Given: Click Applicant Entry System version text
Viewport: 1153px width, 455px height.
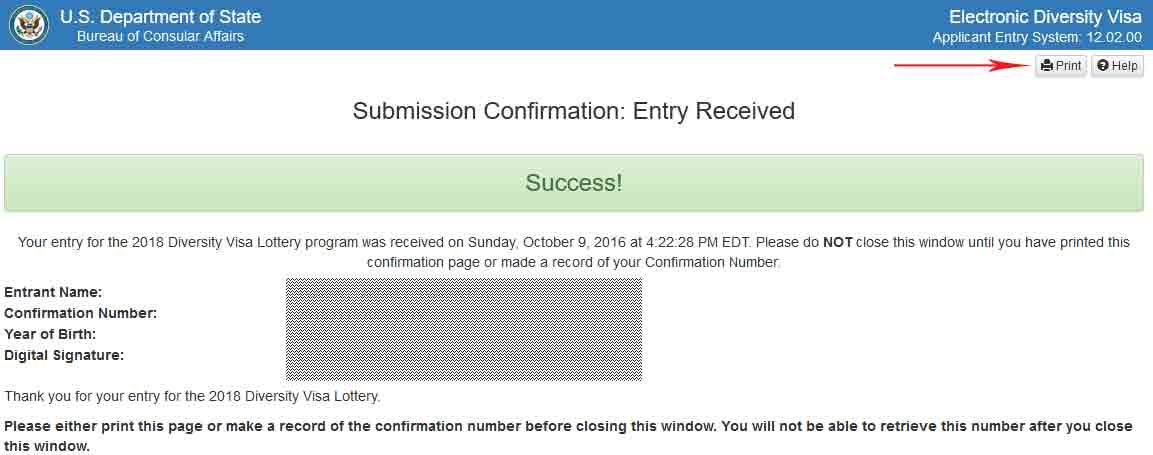Looking at the screenshot, I should (1037, 37).
